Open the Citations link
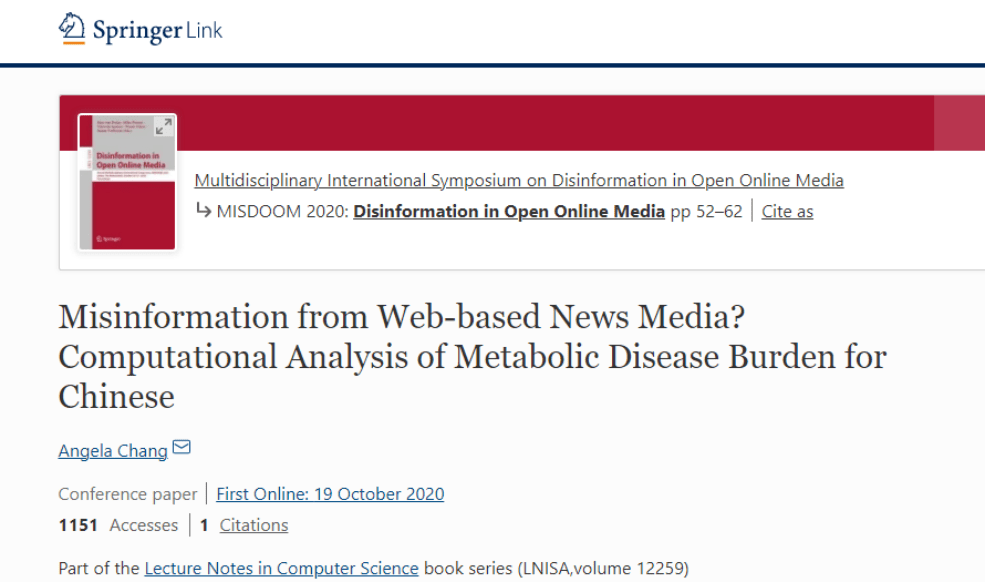Screen dimensions: 986x582 point(253,525)
